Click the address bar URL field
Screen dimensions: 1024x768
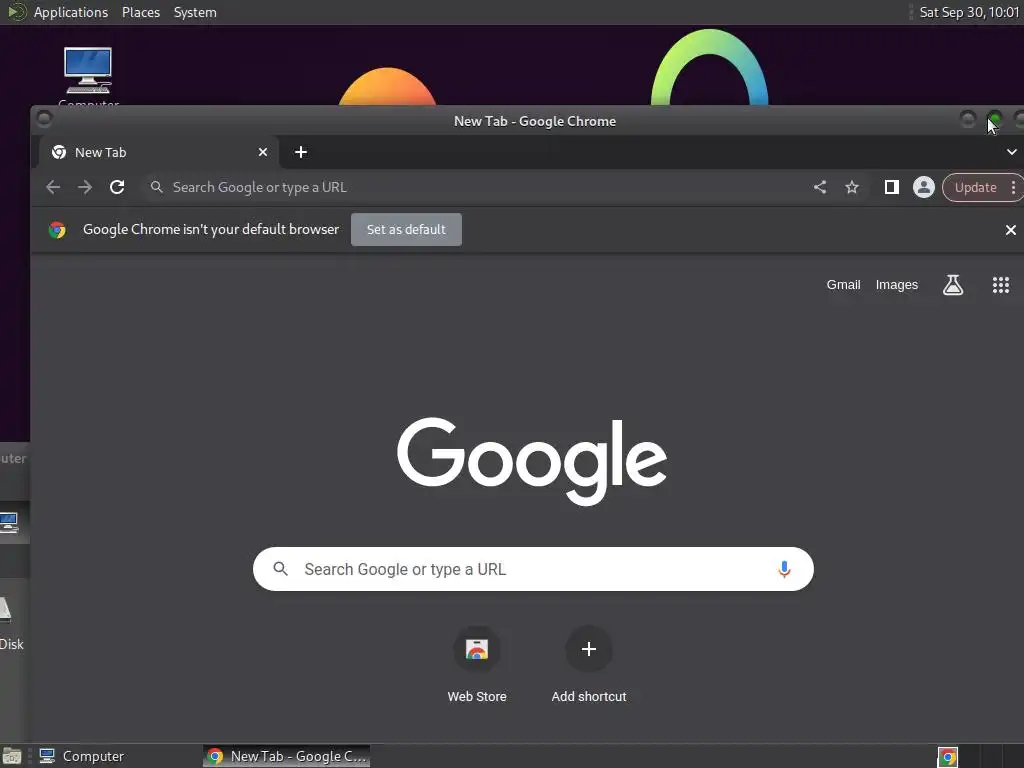[477, 187]
